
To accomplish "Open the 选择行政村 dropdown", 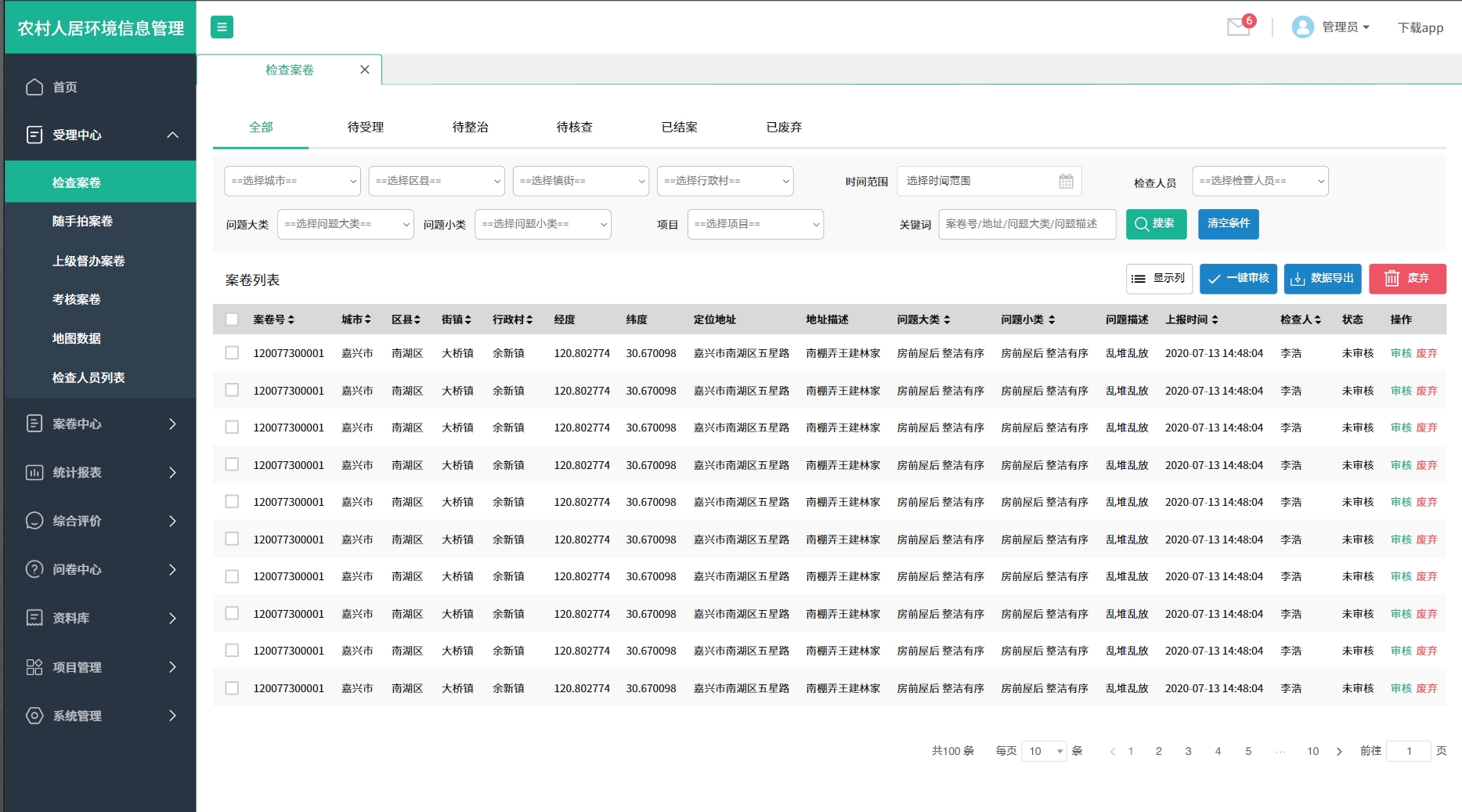I will (x=725, y=181).
